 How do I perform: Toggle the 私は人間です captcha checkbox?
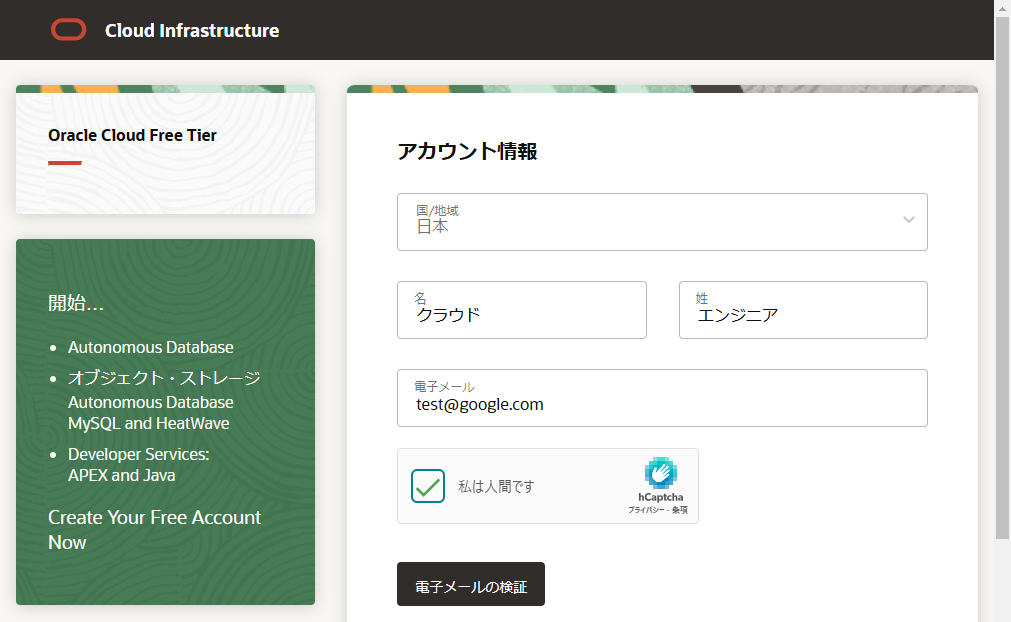pos(427,486)
